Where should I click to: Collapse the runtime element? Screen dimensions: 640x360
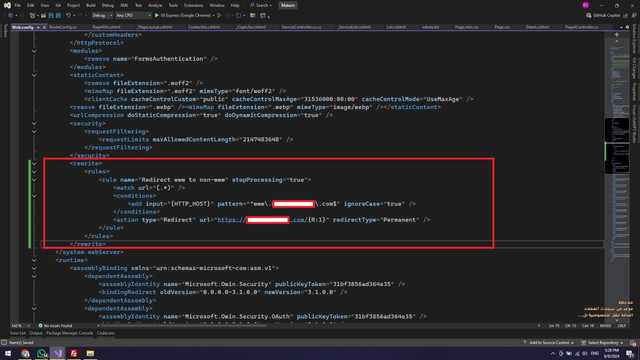(x=34, y=260)
